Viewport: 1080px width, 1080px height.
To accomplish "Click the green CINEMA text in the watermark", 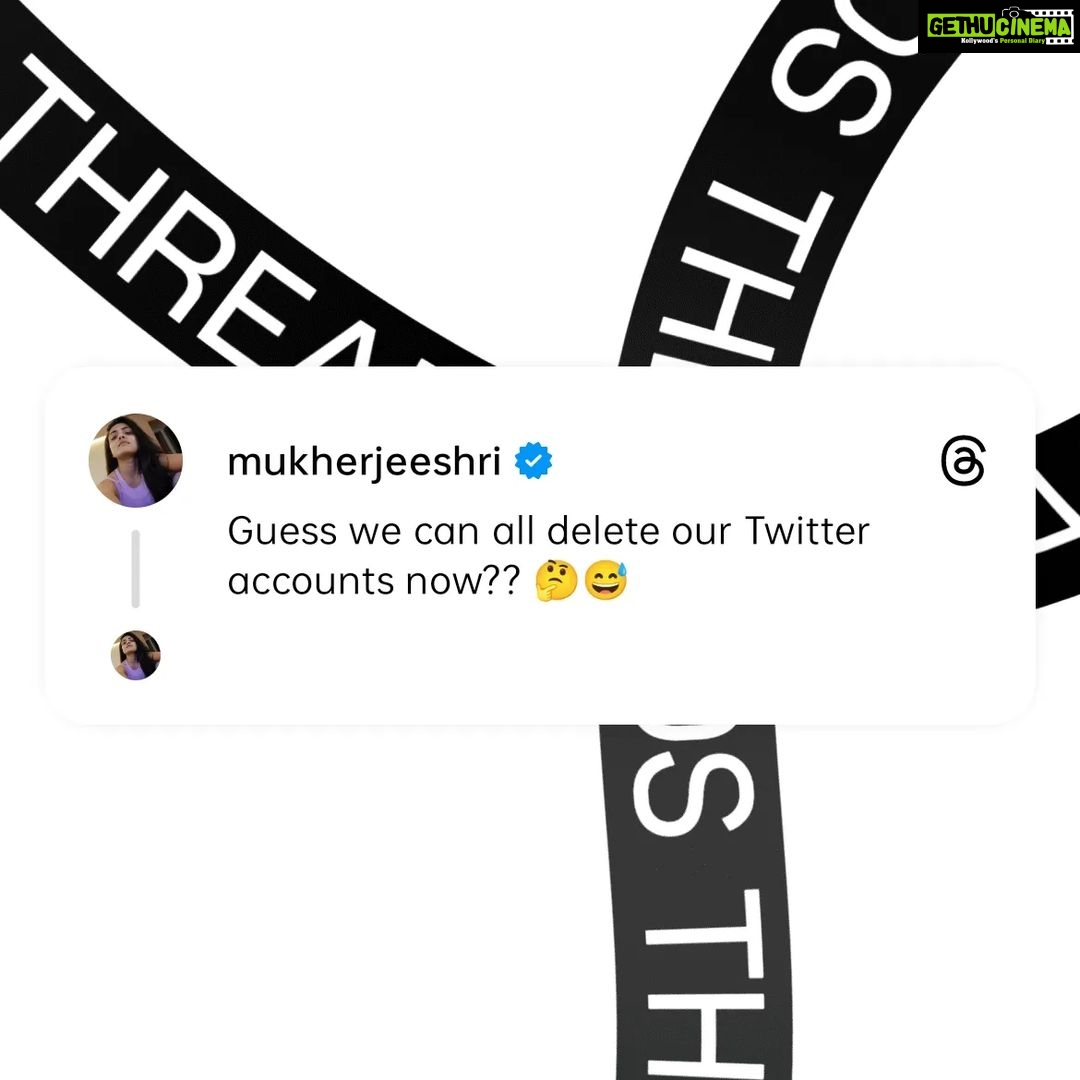I will click(x=1033, y=26).
